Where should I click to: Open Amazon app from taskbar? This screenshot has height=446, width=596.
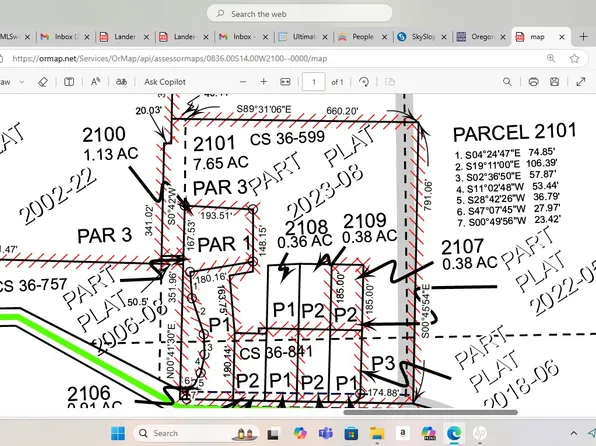pyautogui.click(x=403, y=433)
